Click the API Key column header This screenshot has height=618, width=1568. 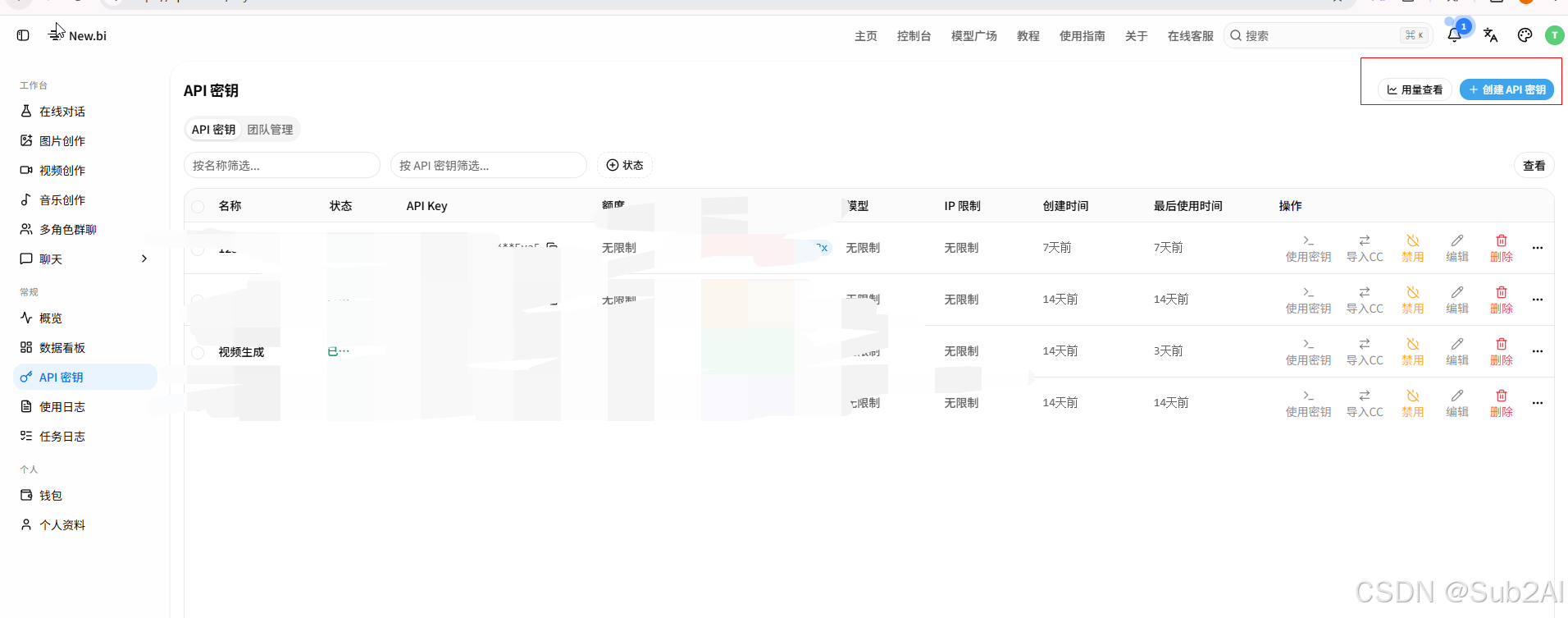pyautogui.click(x=427, y=206)
